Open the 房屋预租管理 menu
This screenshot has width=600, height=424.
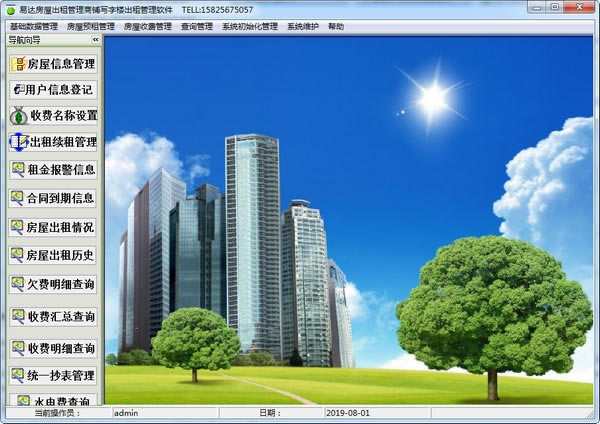click(91, 27)
